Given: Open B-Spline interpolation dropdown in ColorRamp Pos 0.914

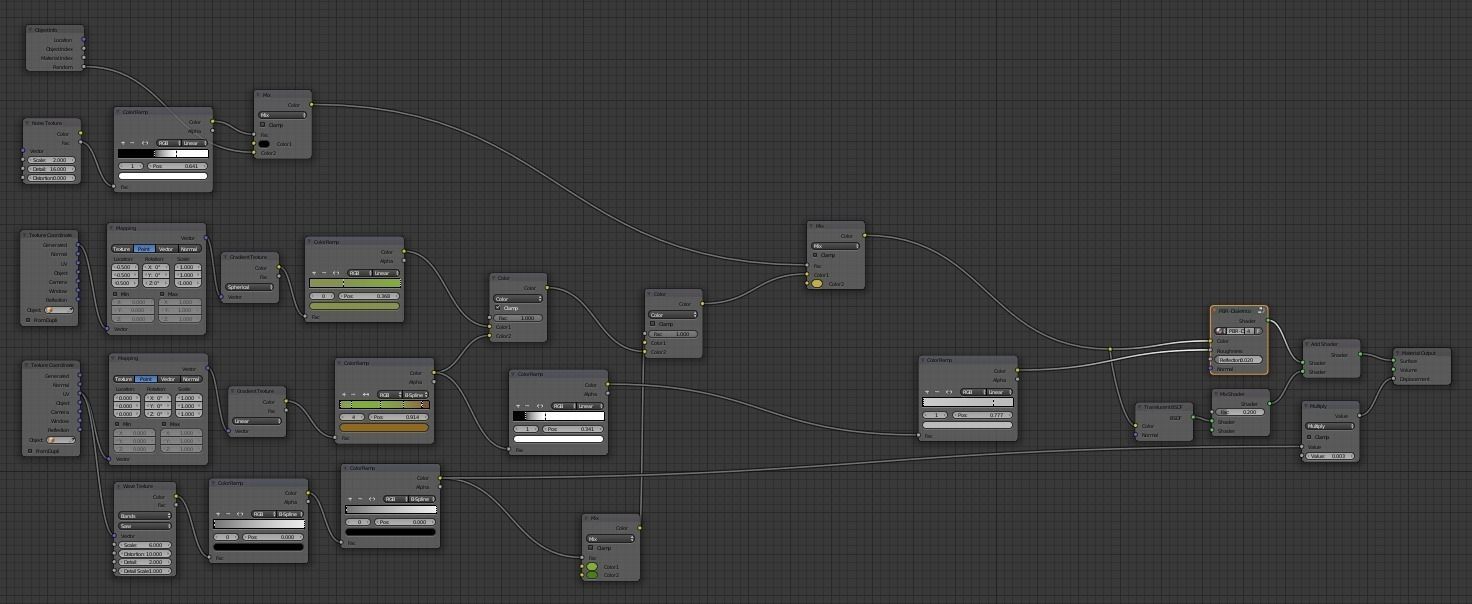Looking at the screenshot, I should coord(417,394).
